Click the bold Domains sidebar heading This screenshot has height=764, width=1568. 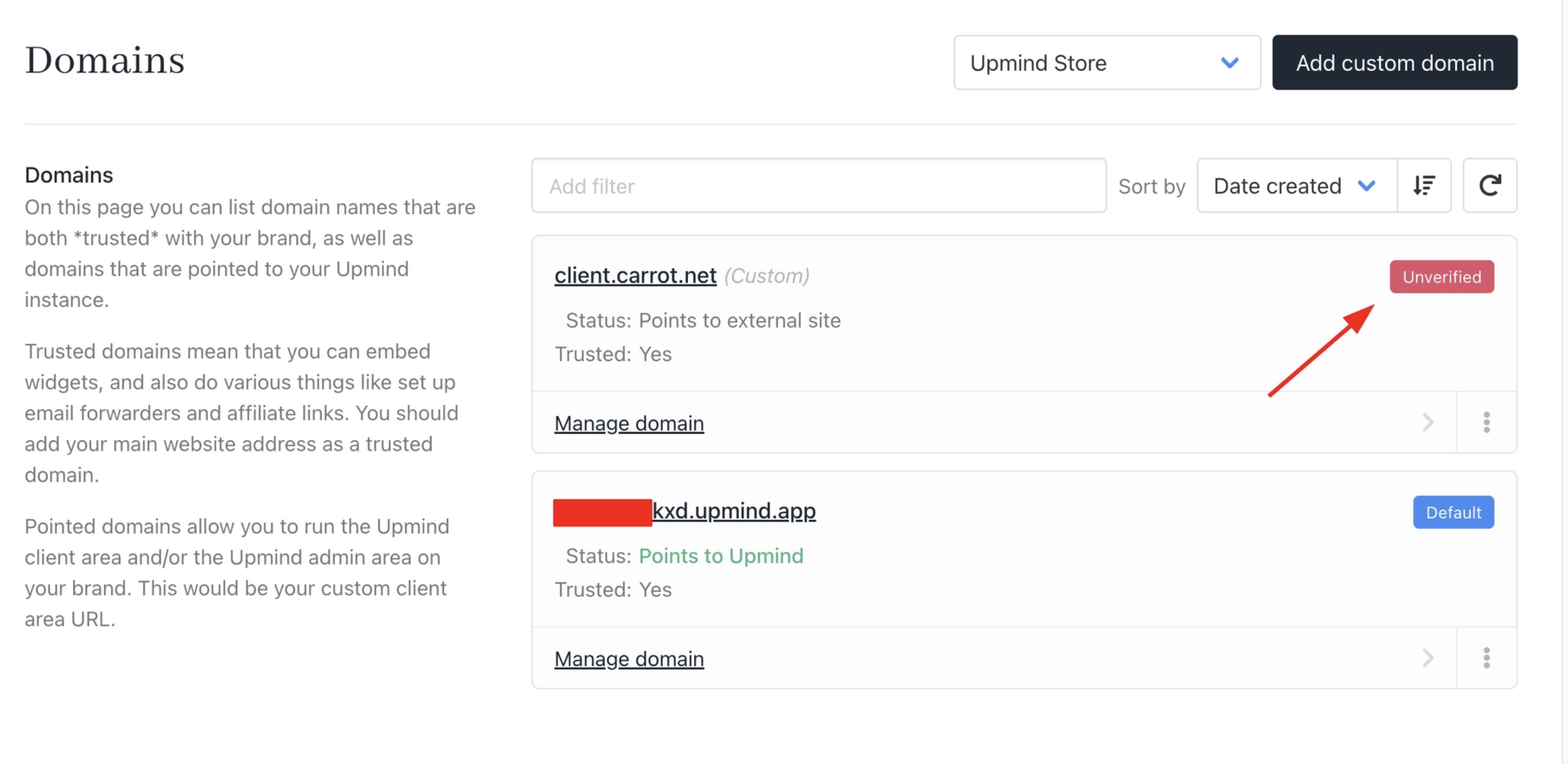click(69, 175)
